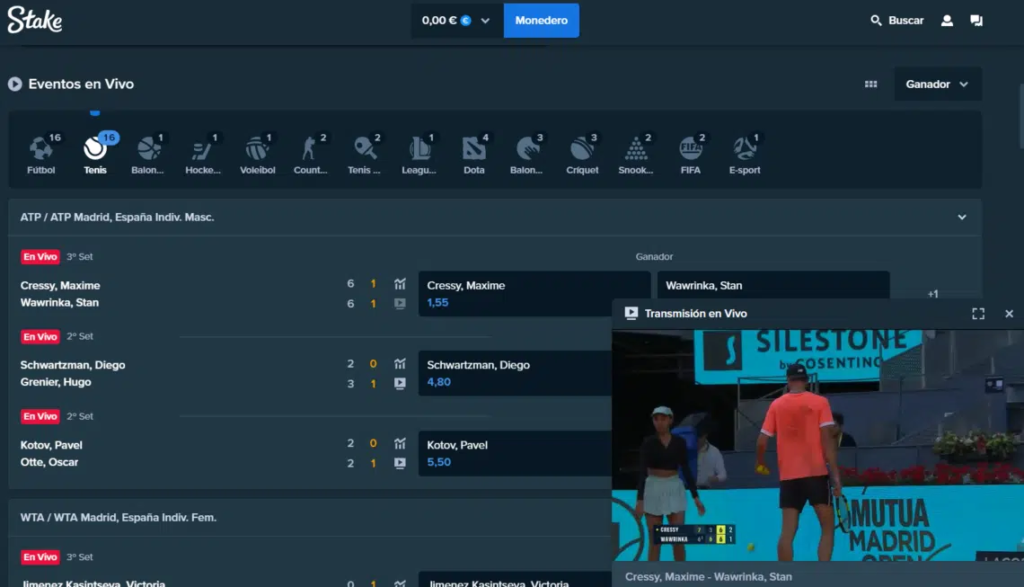Close the Transmisión en Vivo panel
1024x587 pixels.
pos(1009,313)
